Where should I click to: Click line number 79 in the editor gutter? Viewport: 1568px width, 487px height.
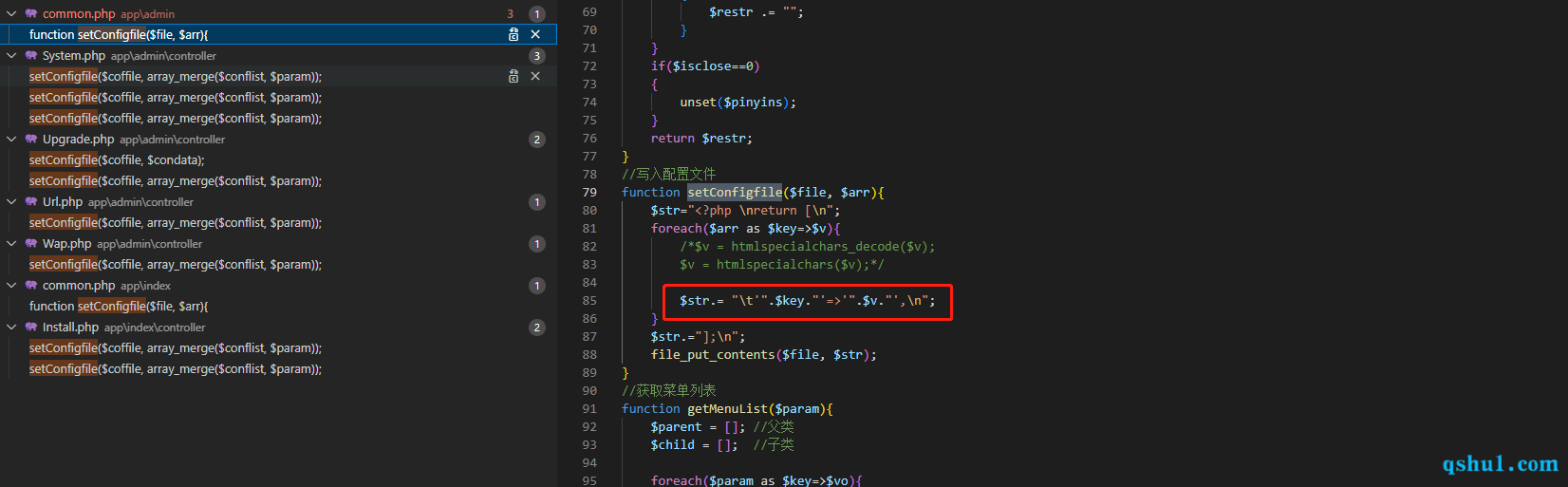[x=589, y=193]
